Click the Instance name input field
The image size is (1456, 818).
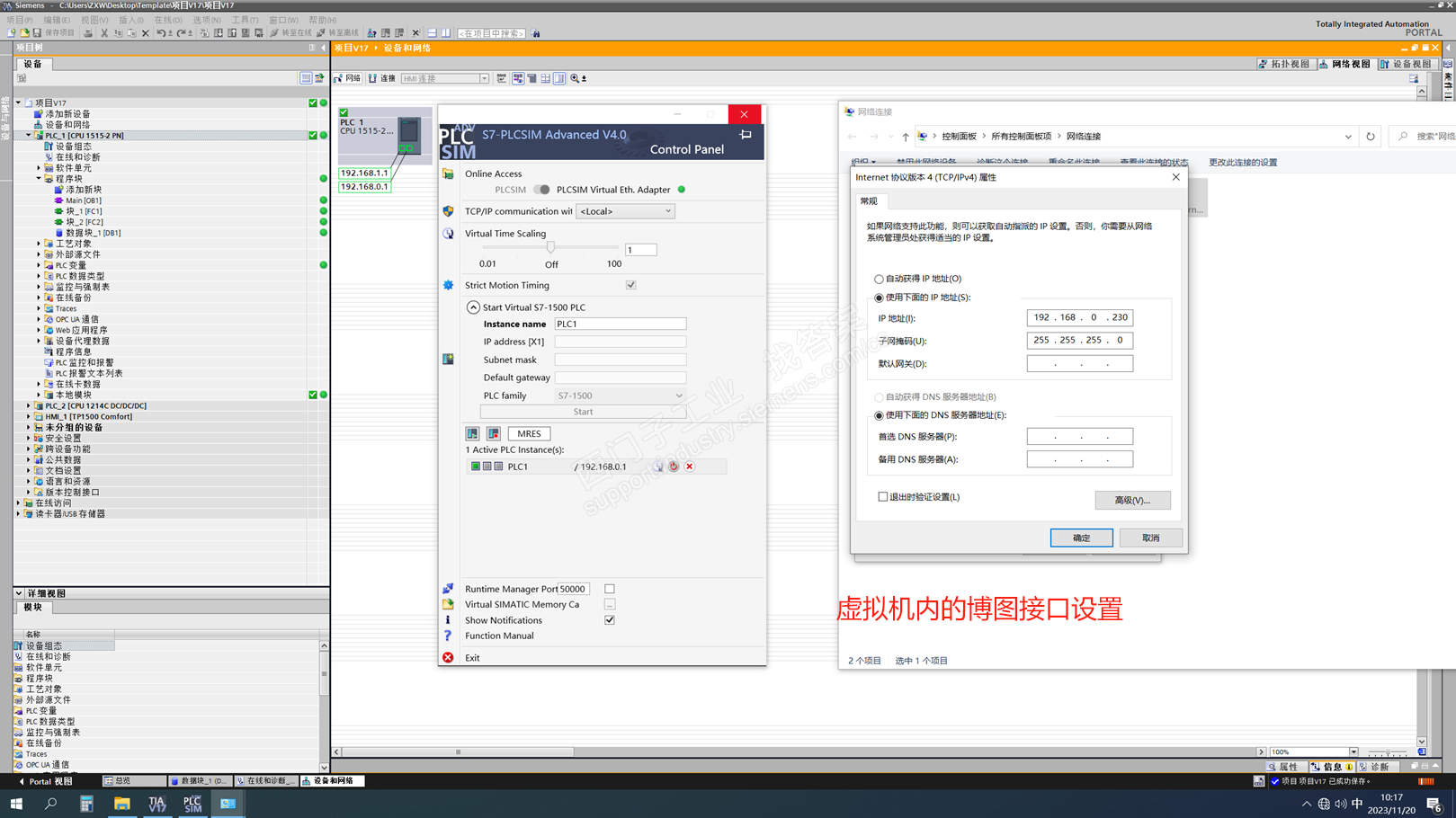(620, 324)
